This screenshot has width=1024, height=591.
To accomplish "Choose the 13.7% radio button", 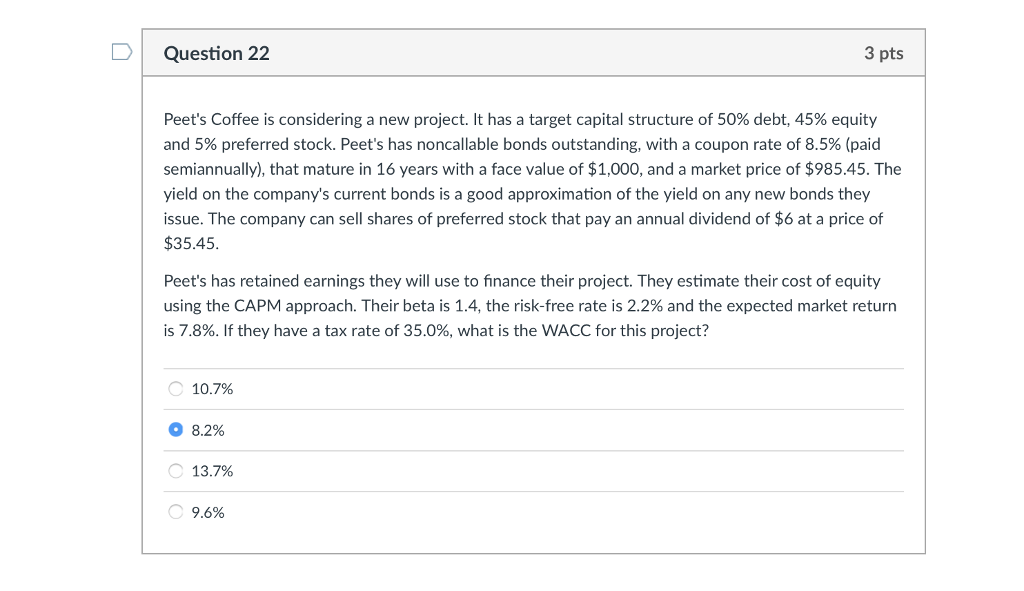I will tap(176, 471).
